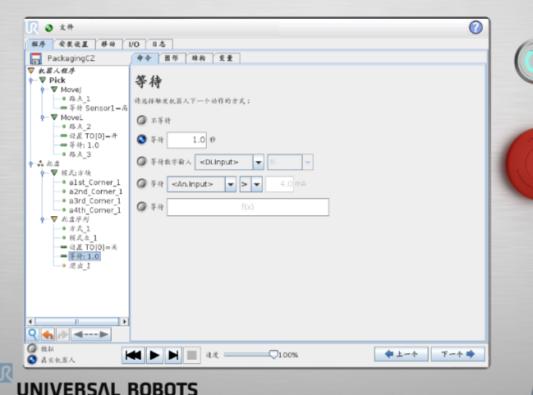The height and width of the screenshot is (395, 533).
Task: Click the speed slider handle at 100%
Action: tap(273, 355)
